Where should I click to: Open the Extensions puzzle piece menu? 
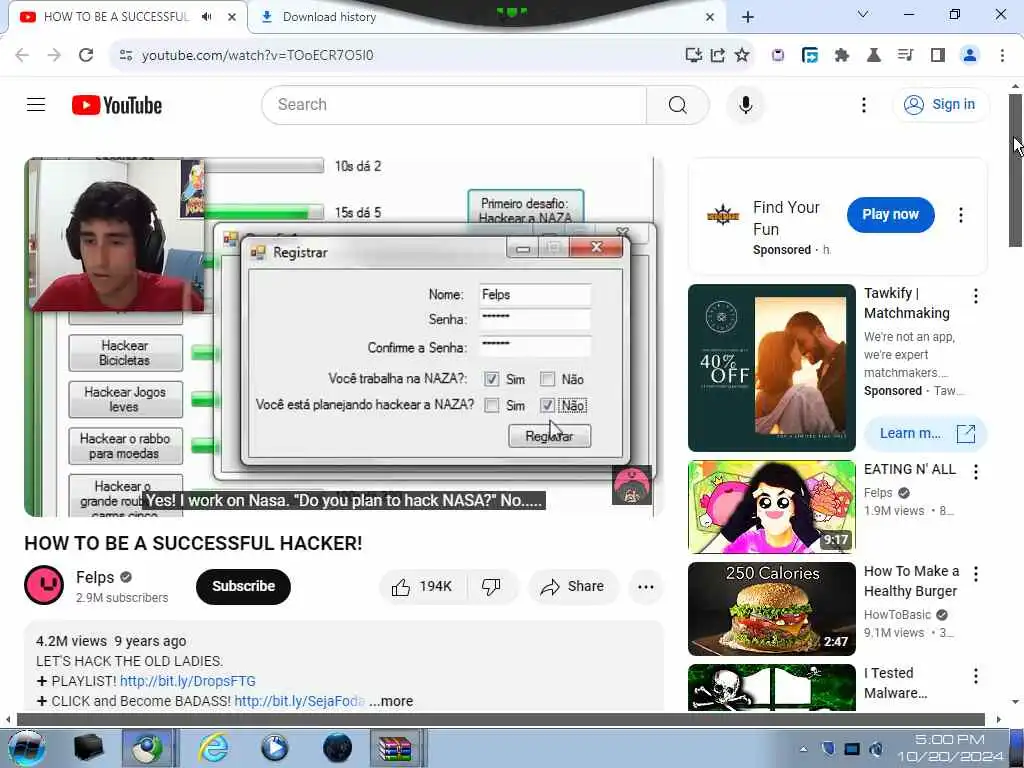842,55
